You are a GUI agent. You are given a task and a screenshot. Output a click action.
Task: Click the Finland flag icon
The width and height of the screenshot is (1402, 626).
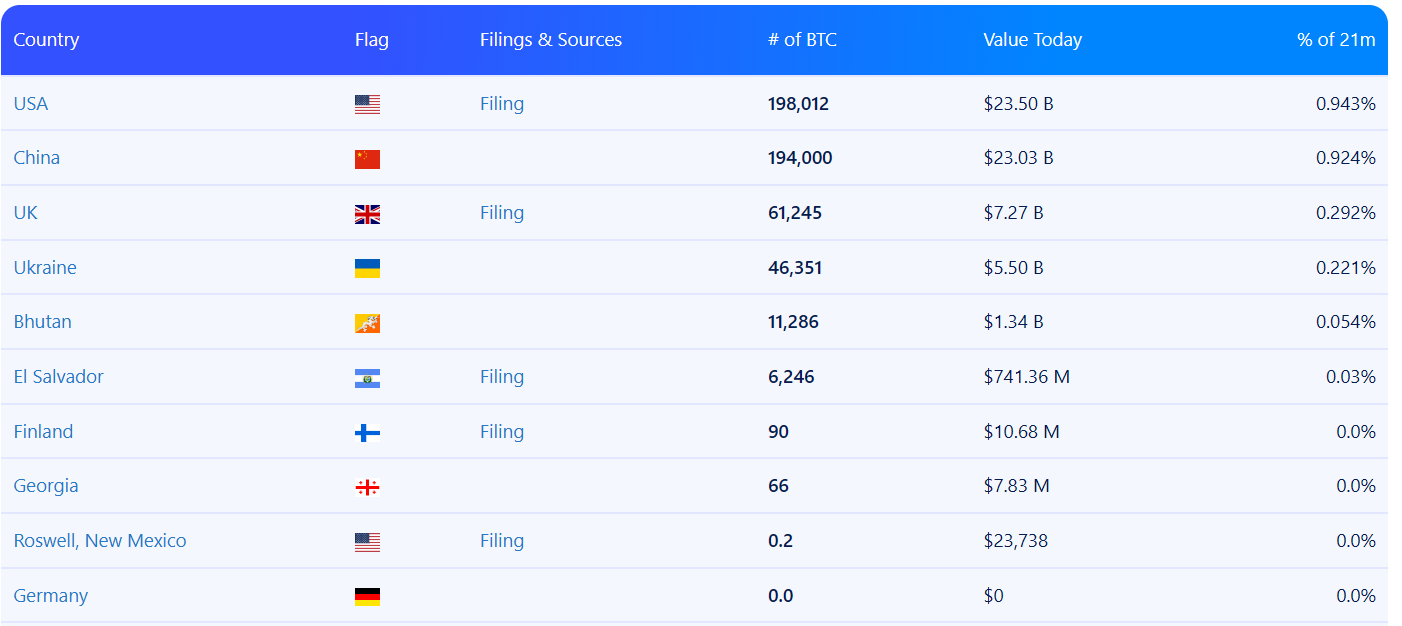point(367,432)
